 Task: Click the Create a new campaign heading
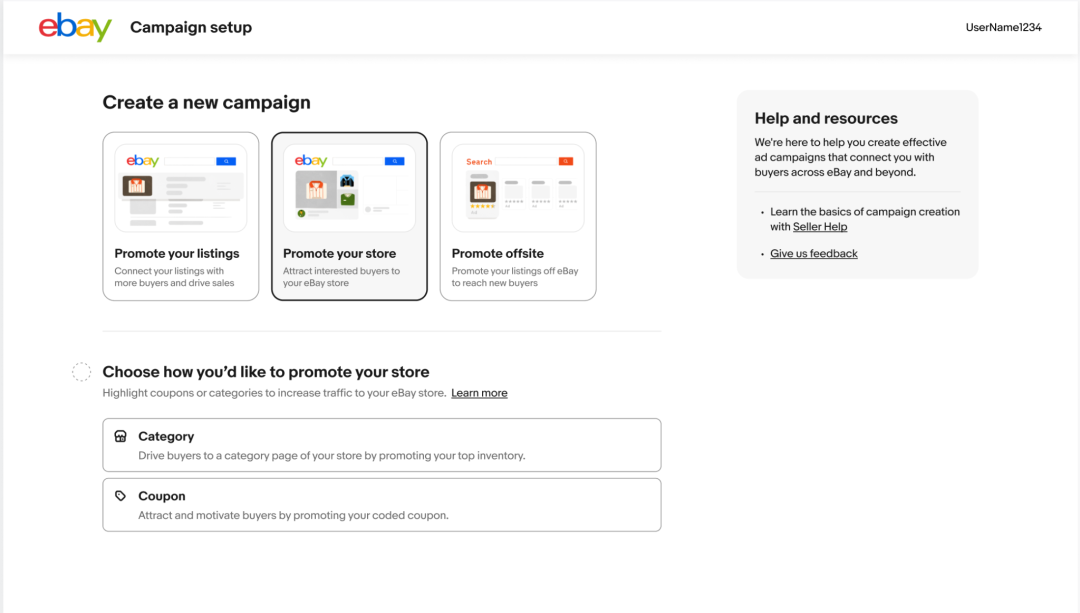pos(207,102)
